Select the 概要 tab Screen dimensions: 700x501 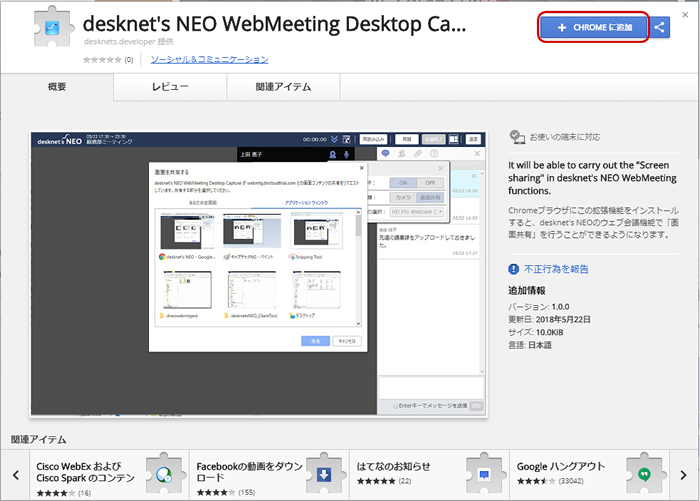tap(57, 87)
